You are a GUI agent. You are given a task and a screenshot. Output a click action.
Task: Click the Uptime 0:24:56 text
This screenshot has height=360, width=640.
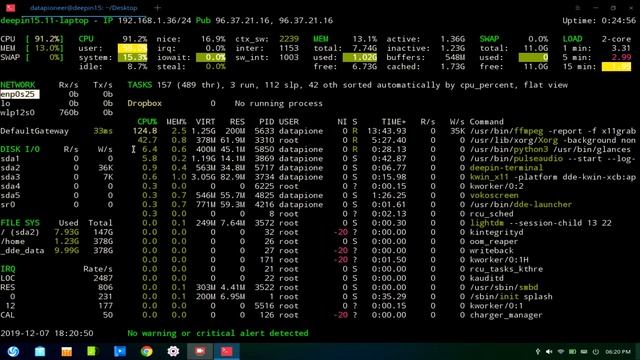point(599,20)
